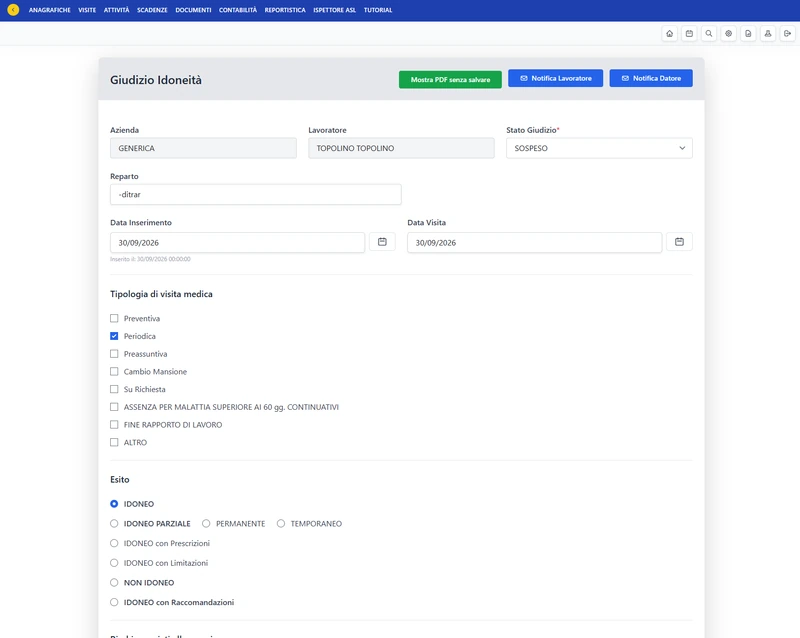
Task: Check the Preventiva checkbox
Action: (x=114, y=318)
